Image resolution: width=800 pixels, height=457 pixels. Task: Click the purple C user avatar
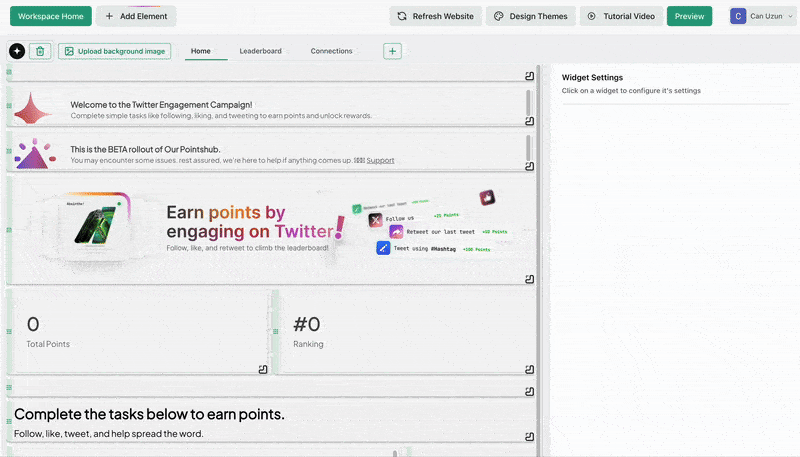[x=738, y=16]
